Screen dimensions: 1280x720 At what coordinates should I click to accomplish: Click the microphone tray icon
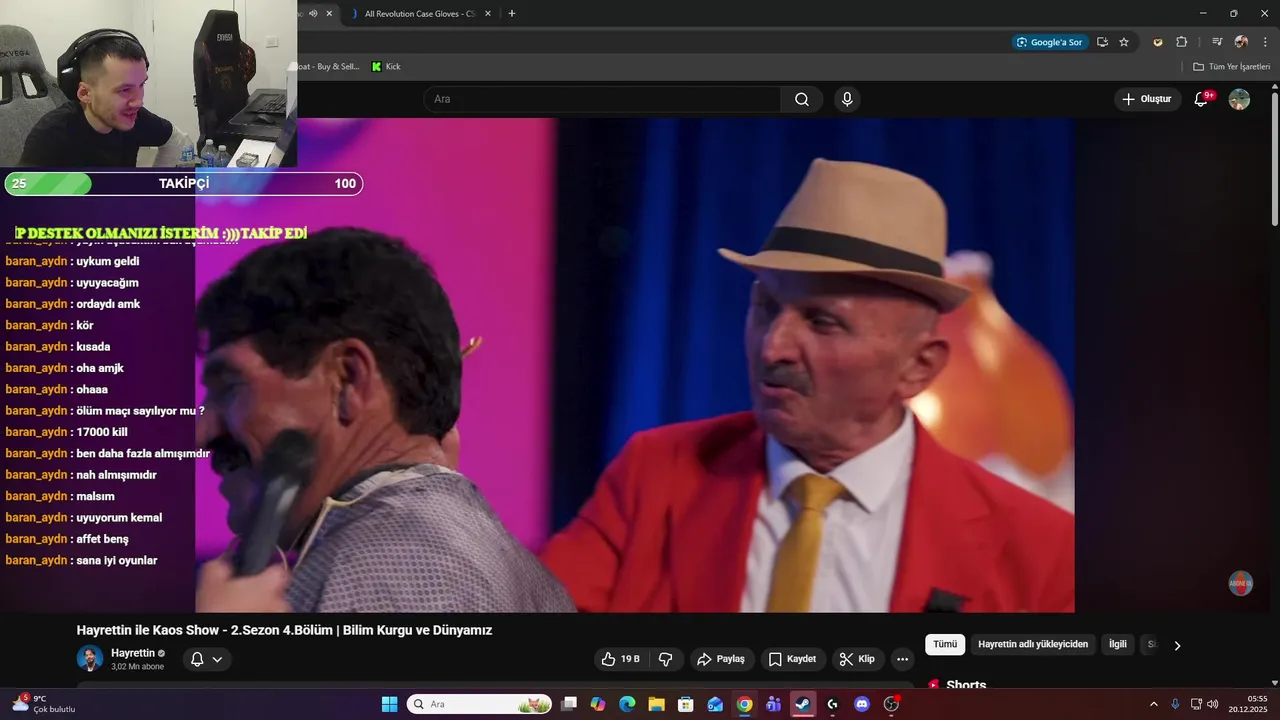[x=1175, y=704]
